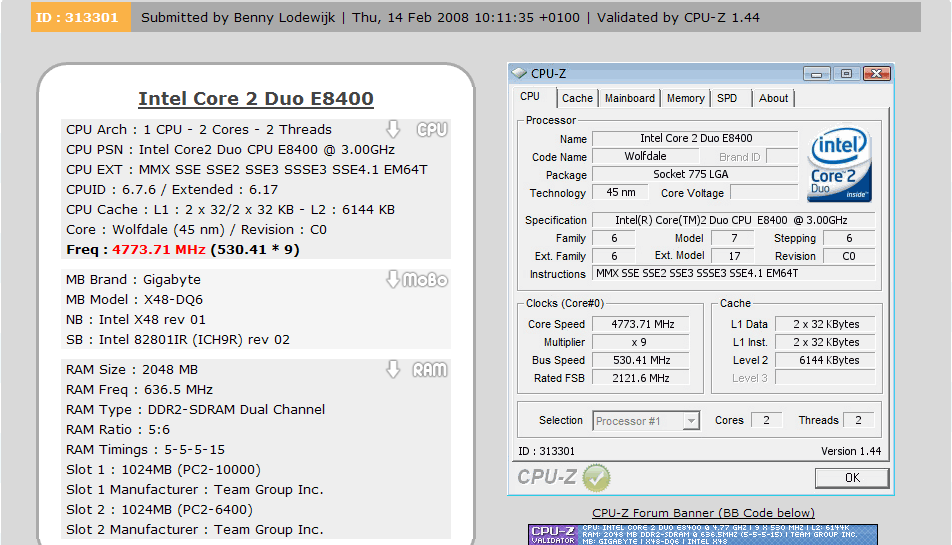Screen dimensions: 952x545
Task: Click the MoBo section down-arrow icon
Action: click(393, 279)
